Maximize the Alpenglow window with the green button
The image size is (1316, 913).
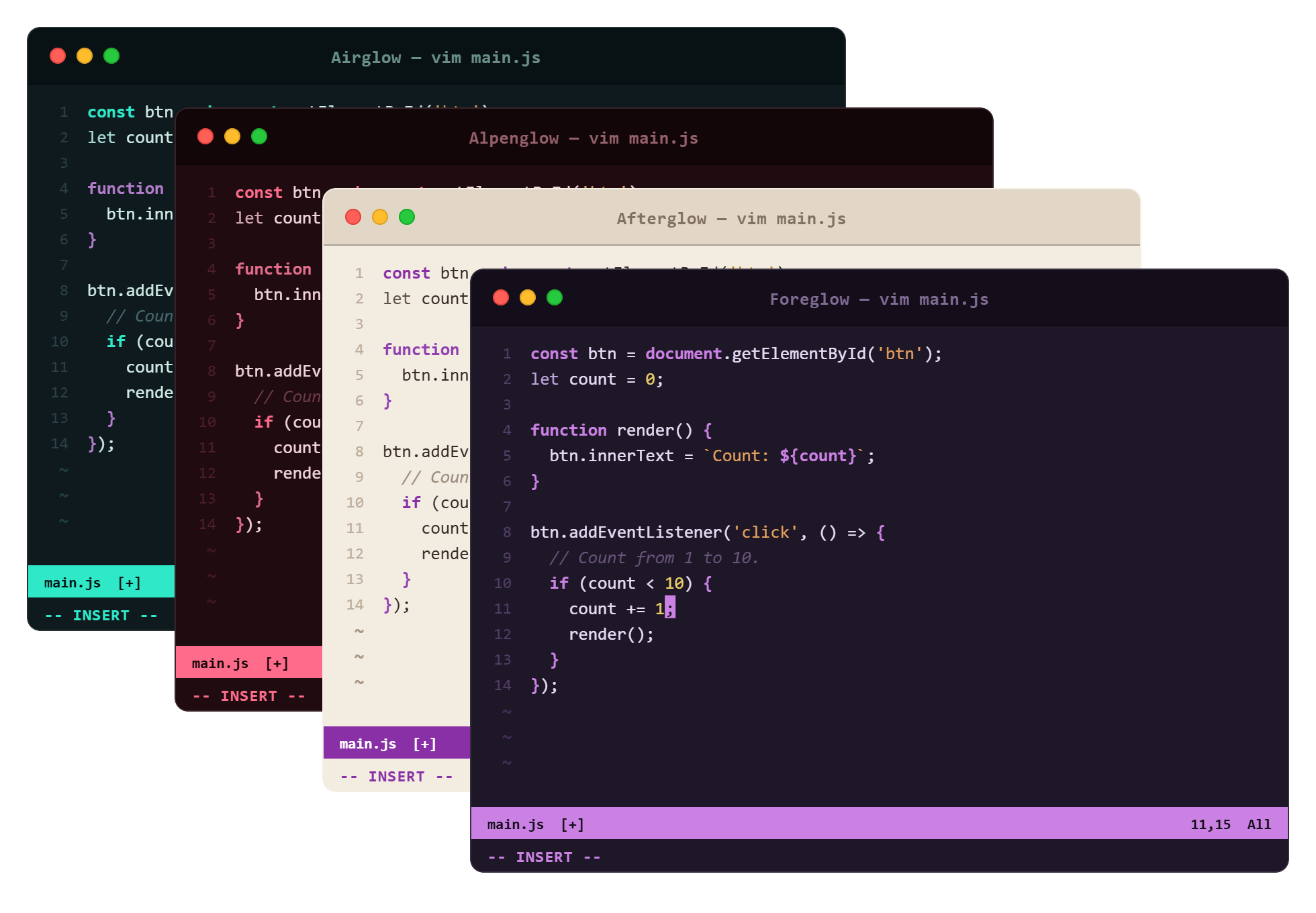point(259,136)
